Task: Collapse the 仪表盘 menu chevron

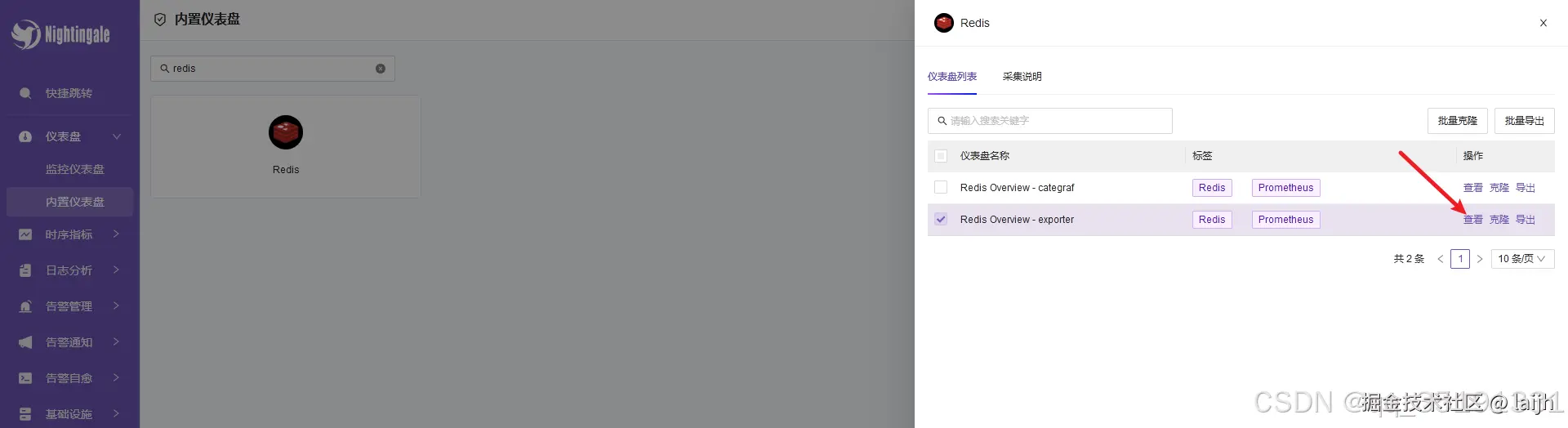Action: (x=117, y=136)
